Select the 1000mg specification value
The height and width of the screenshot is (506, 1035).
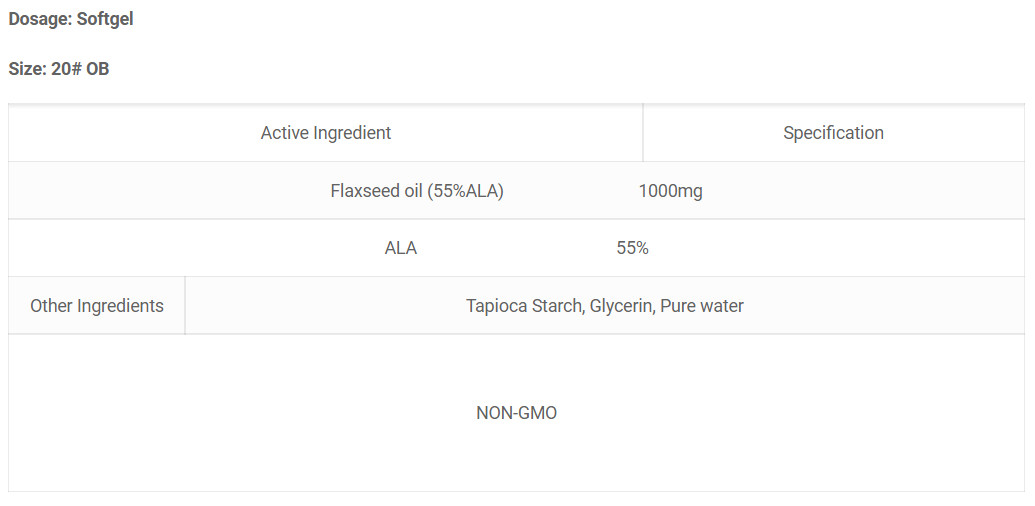click(670, 191)
